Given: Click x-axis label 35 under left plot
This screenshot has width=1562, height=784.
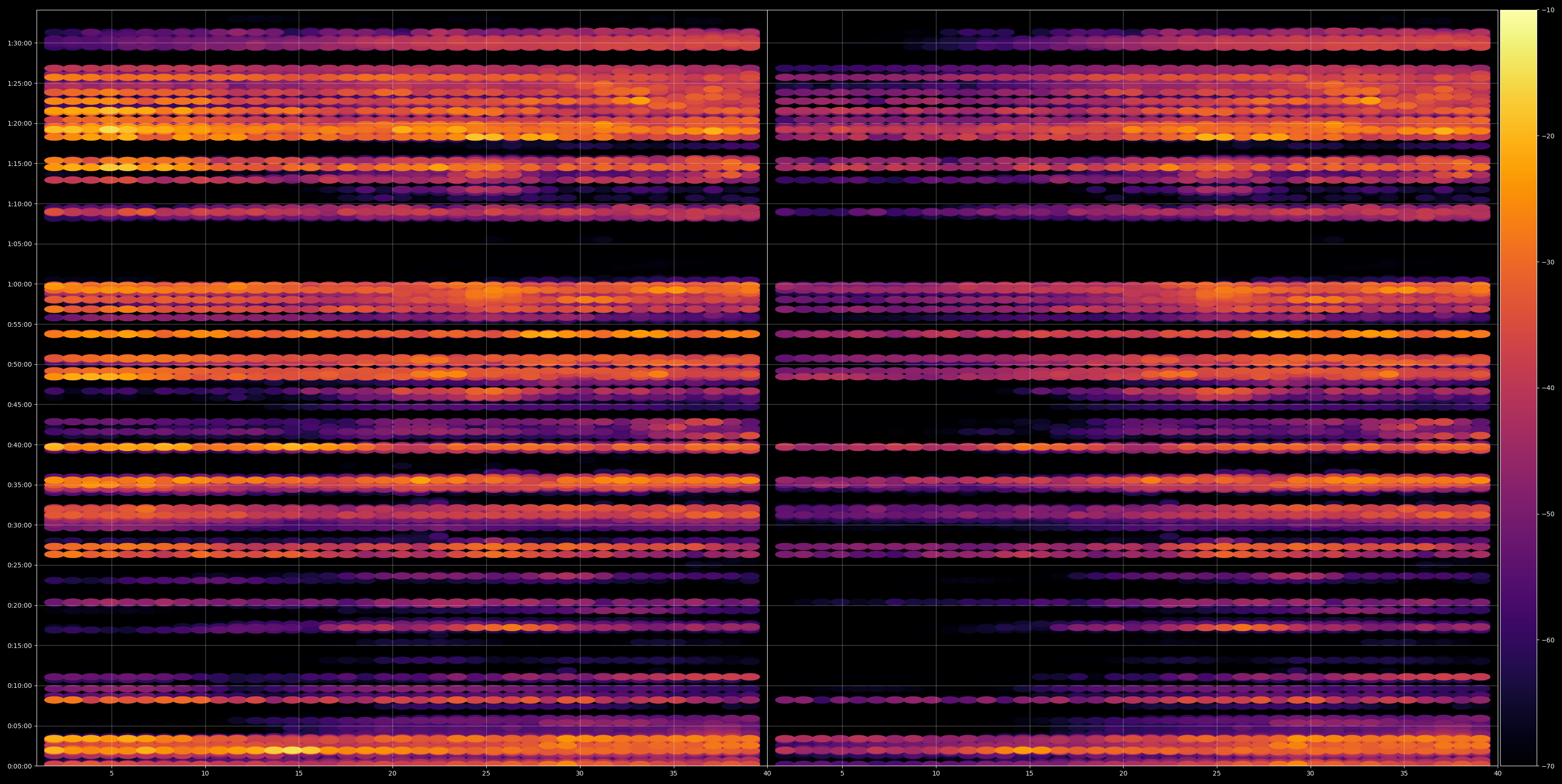Looking at the screenshot, I should click(x=674, y=774).
